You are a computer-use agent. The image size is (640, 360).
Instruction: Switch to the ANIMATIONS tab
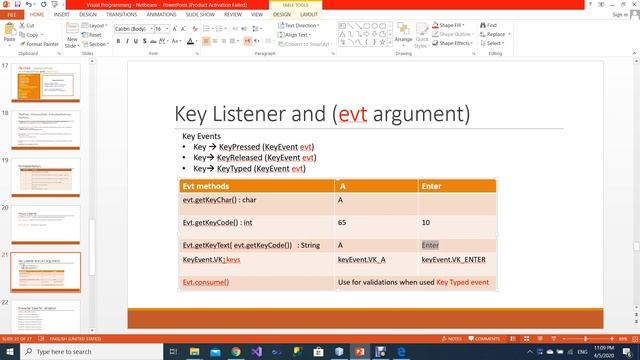(161, 15)
